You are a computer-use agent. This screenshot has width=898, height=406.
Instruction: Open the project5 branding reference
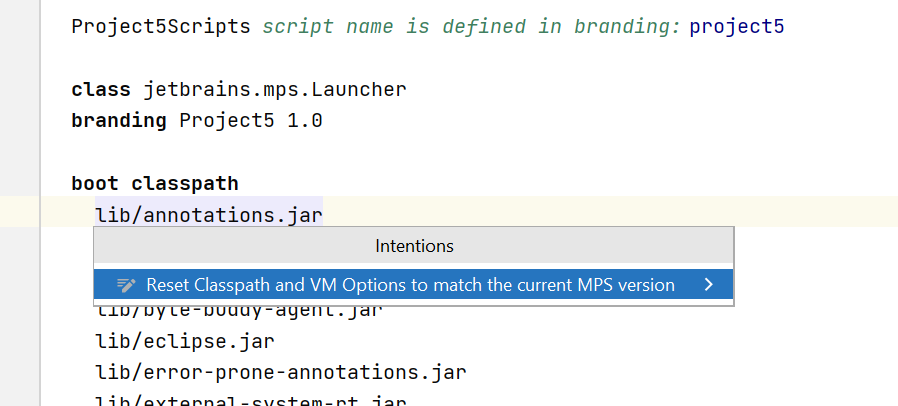[737, 26]
